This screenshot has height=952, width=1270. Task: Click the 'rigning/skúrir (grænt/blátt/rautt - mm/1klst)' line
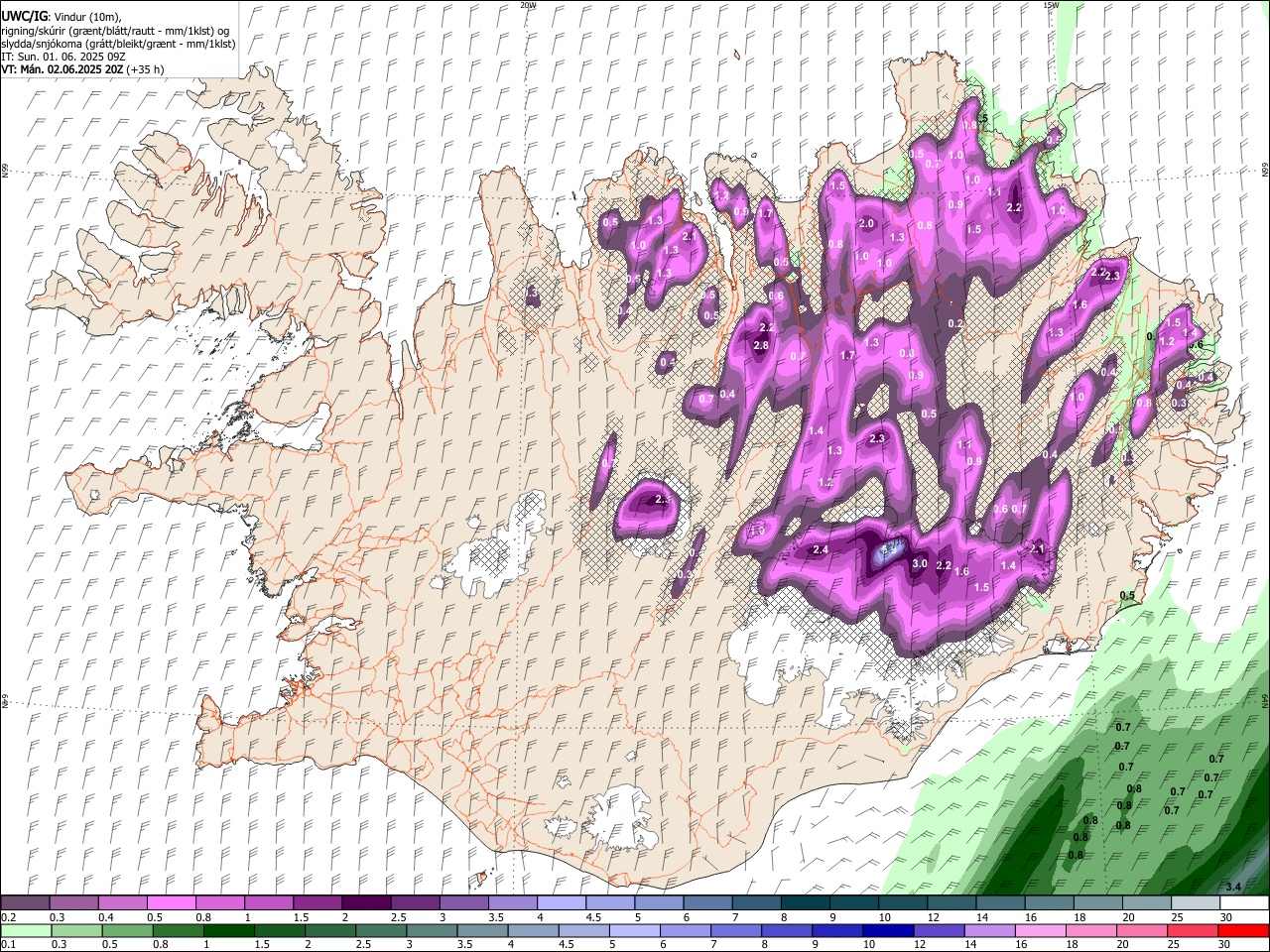pos(115,30)
